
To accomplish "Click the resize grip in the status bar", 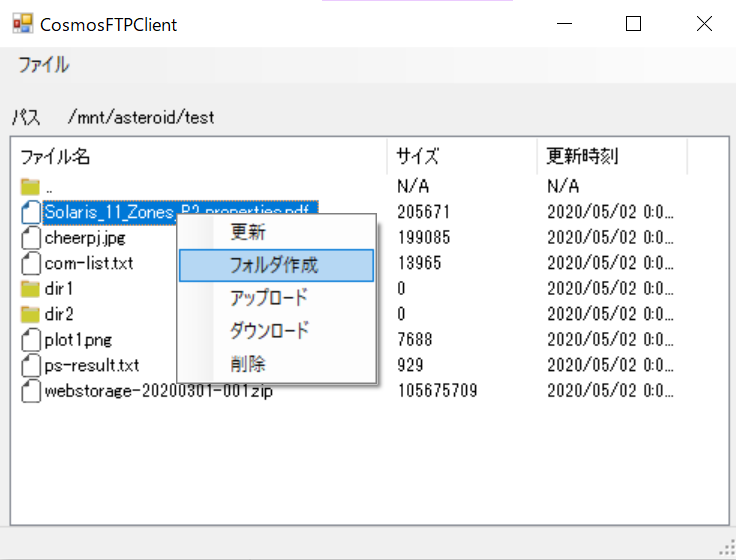I will pyautogui.click(x=727, y=547).
